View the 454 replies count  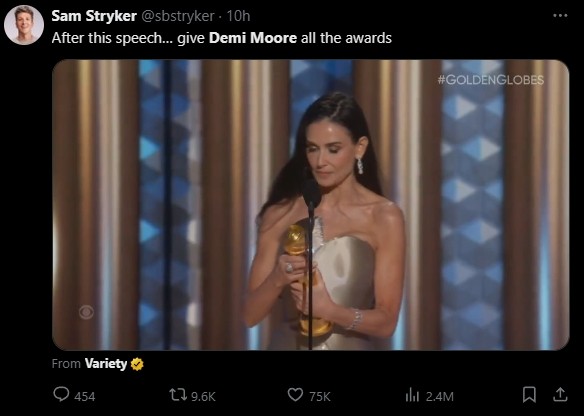coord(85,396)
